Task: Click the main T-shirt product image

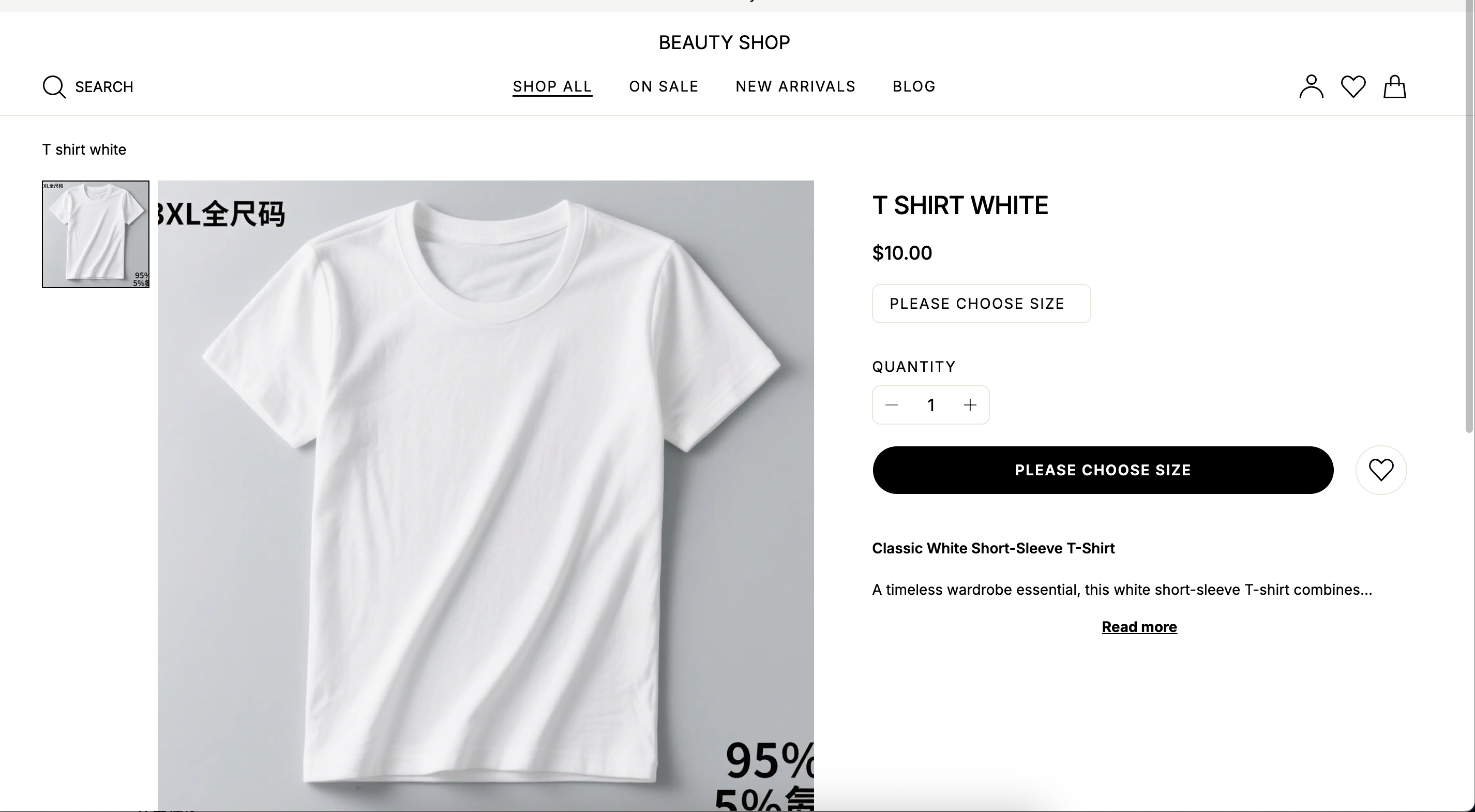Action: point(486,496)
